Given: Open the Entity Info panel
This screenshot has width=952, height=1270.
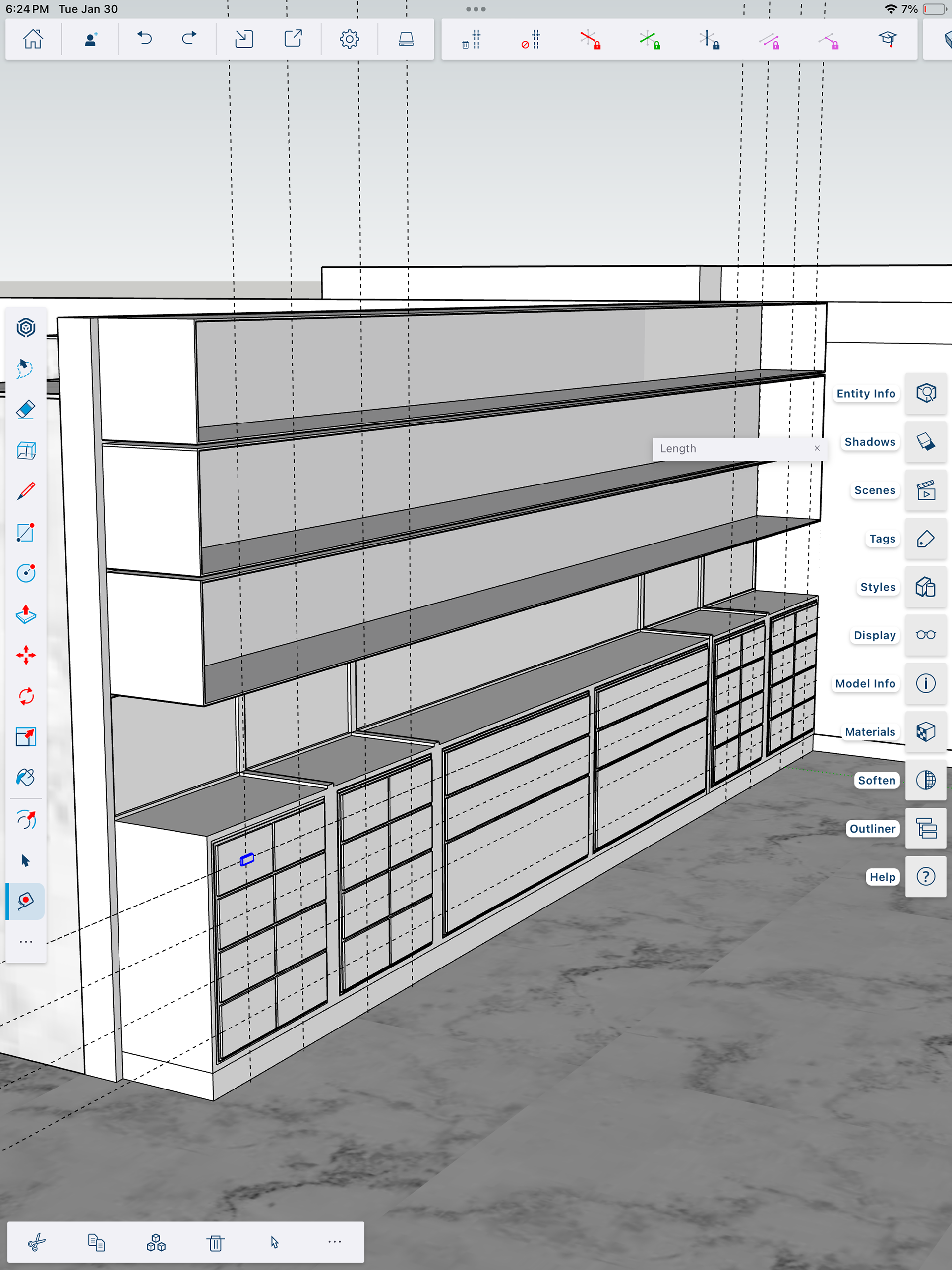Looking at the screenshot, I should tap(926, 393).
